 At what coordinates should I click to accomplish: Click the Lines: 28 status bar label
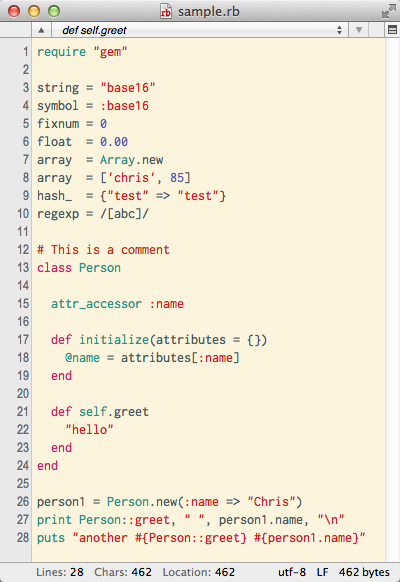60,572
